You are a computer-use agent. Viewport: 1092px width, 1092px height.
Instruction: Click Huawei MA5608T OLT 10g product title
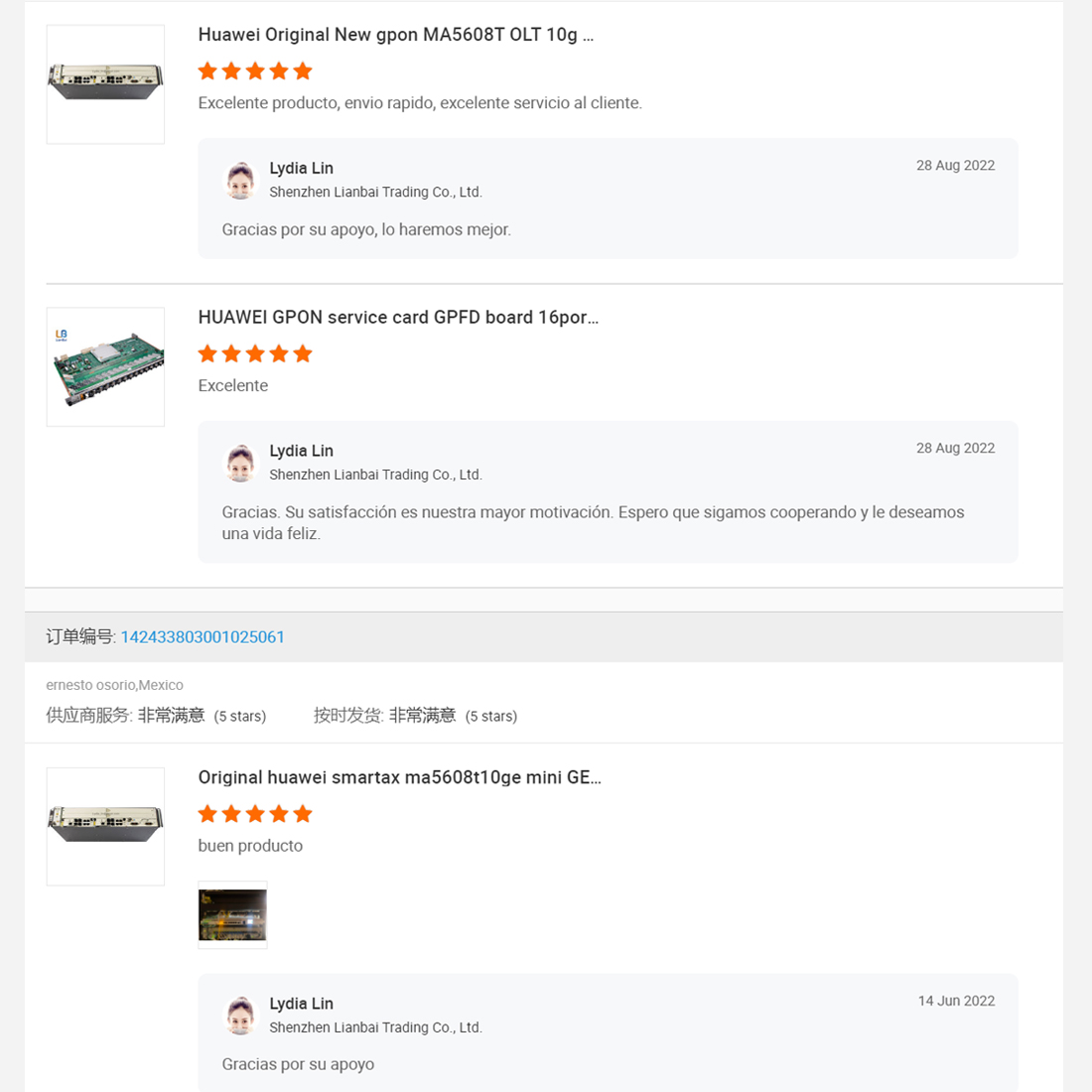point(395,35)
